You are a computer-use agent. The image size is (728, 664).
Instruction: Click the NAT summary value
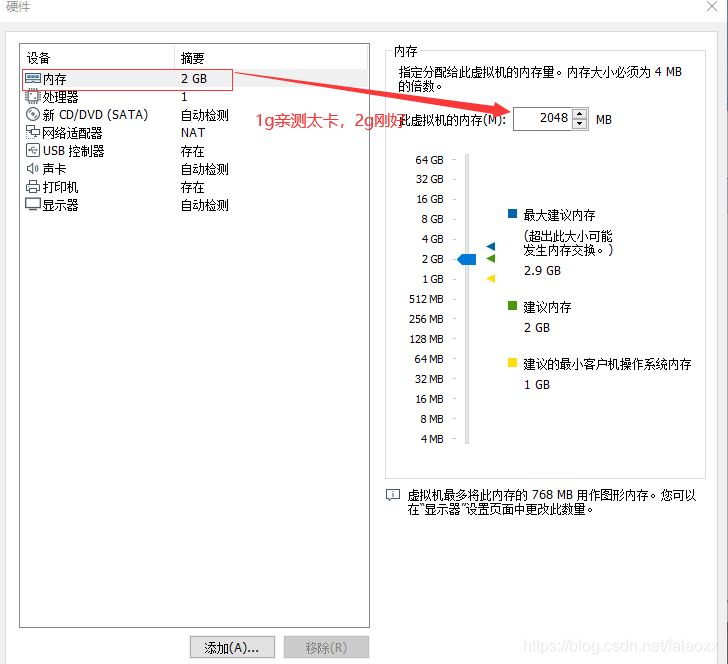tap(193, 133)
